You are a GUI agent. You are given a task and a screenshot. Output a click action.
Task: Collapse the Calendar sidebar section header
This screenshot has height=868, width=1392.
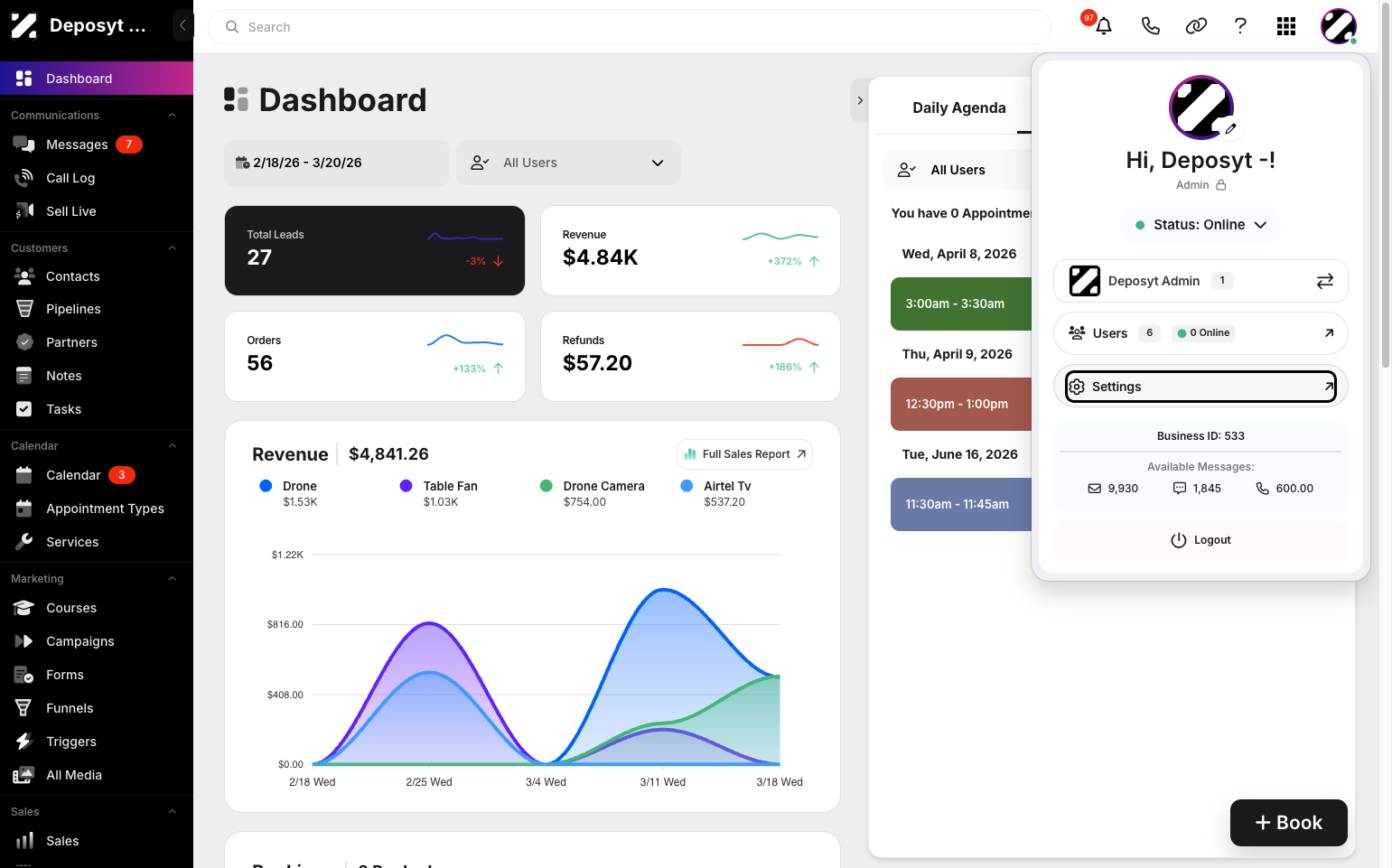pos(172,446)
